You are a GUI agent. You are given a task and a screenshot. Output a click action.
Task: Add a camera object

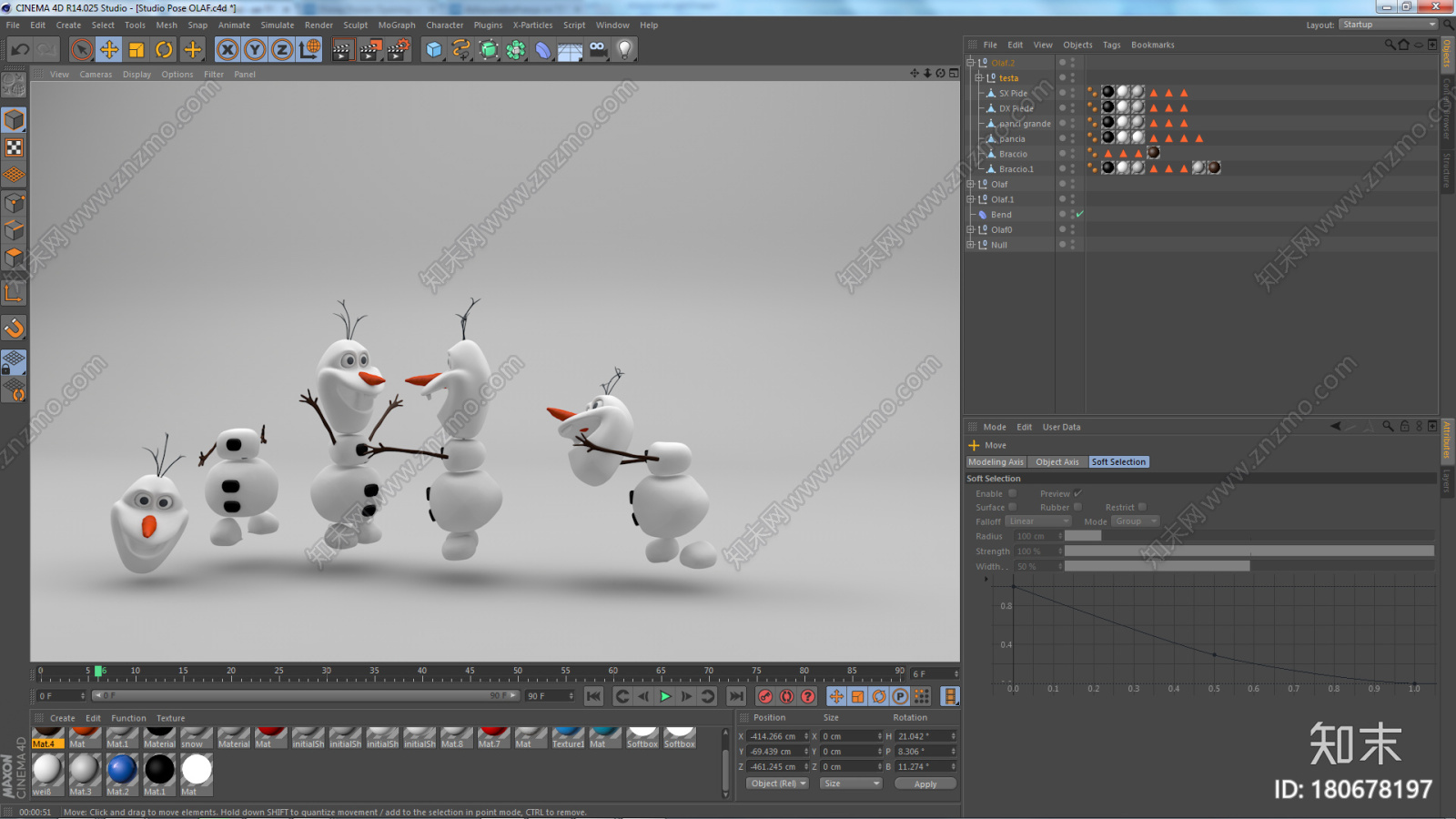598,49
